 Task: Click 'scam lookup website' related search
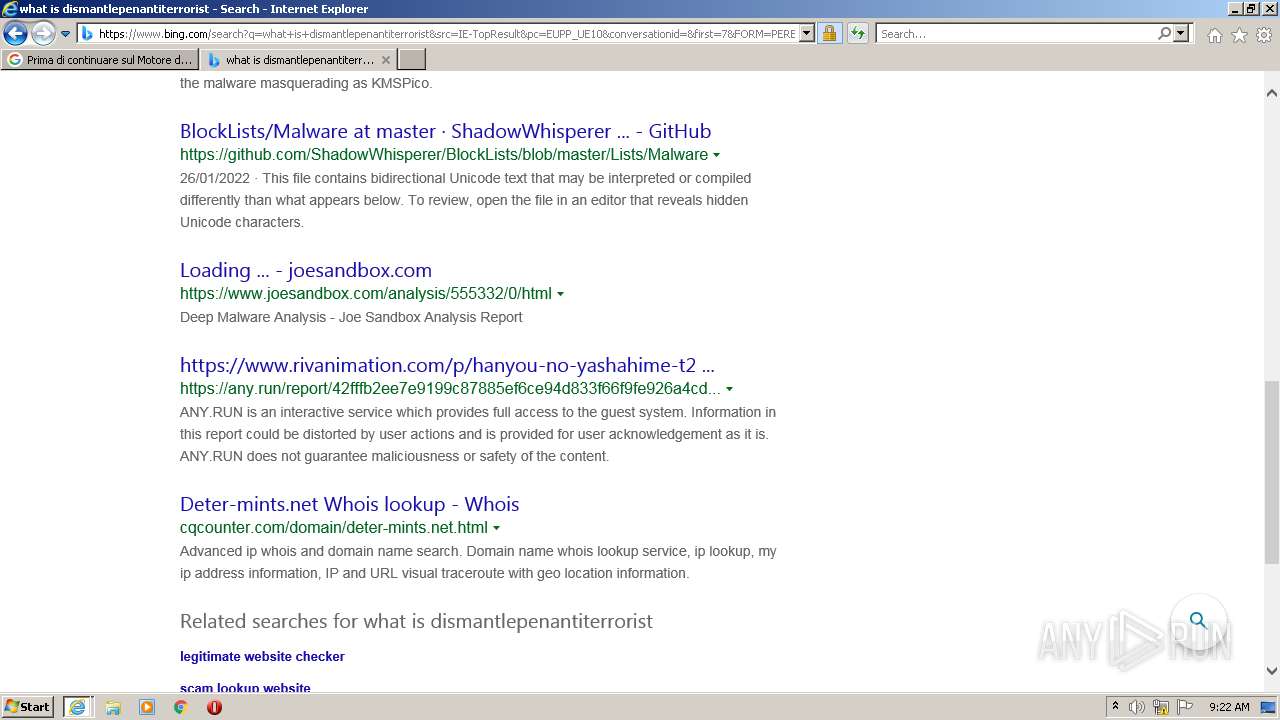tap(245, 688)
